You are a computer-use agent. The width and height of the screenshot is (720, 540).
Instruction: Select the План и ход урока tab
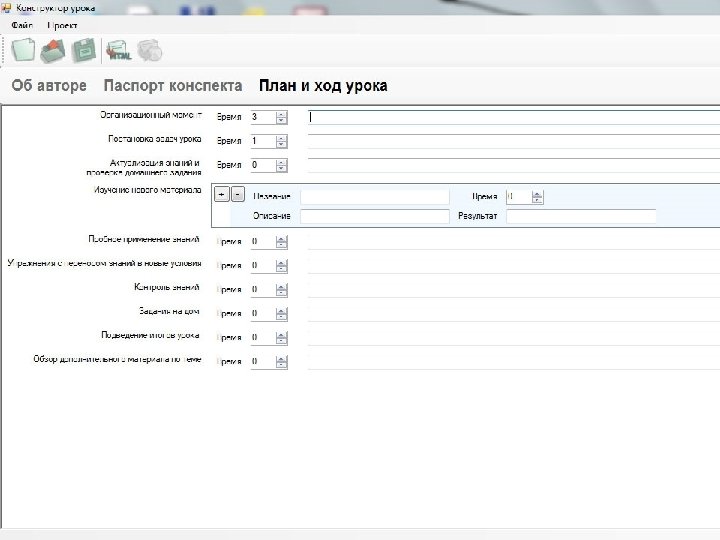(323, 85)
